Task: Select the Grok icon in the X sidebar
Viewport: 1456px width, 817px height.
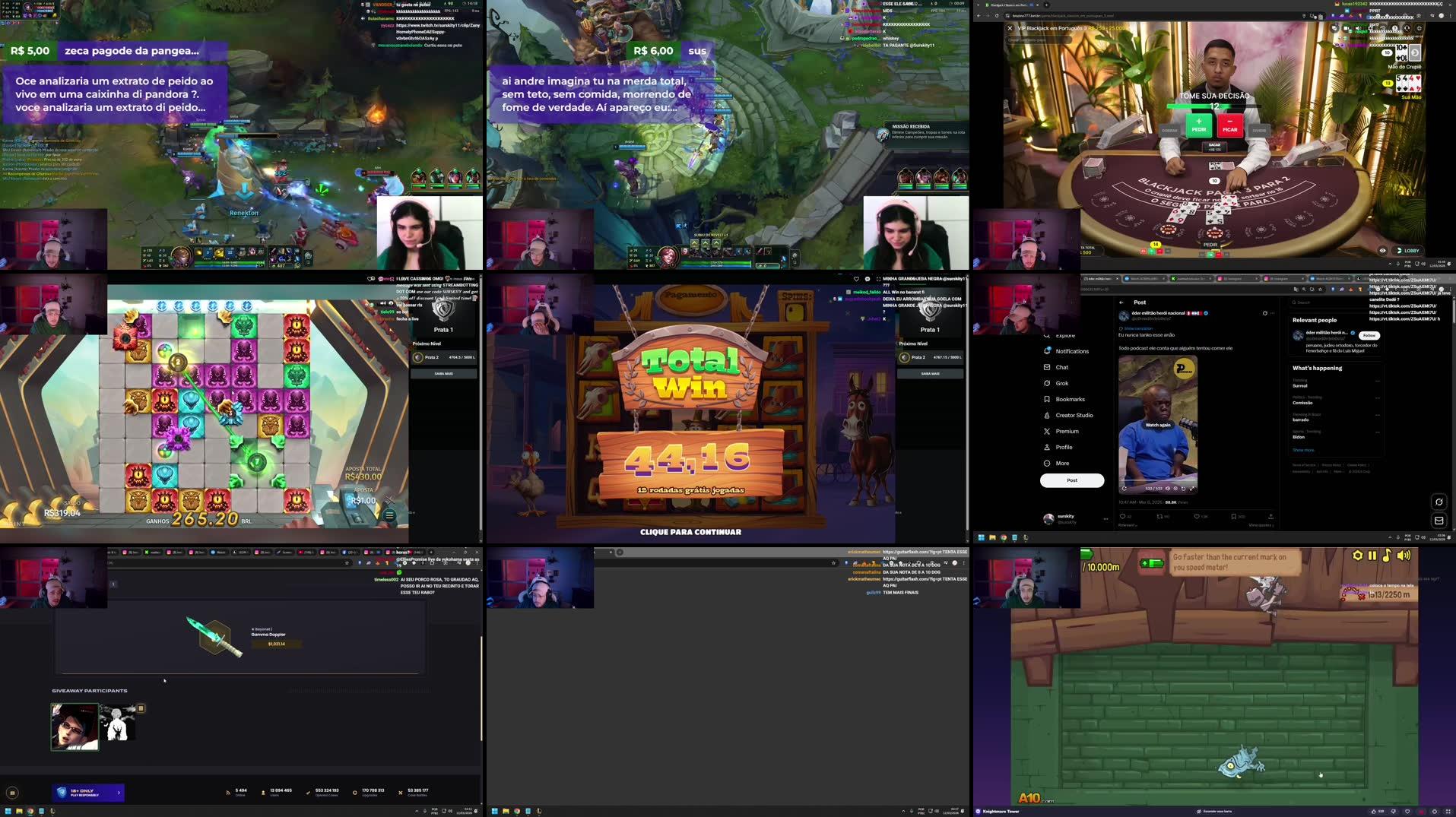Action: point(1047,383)
